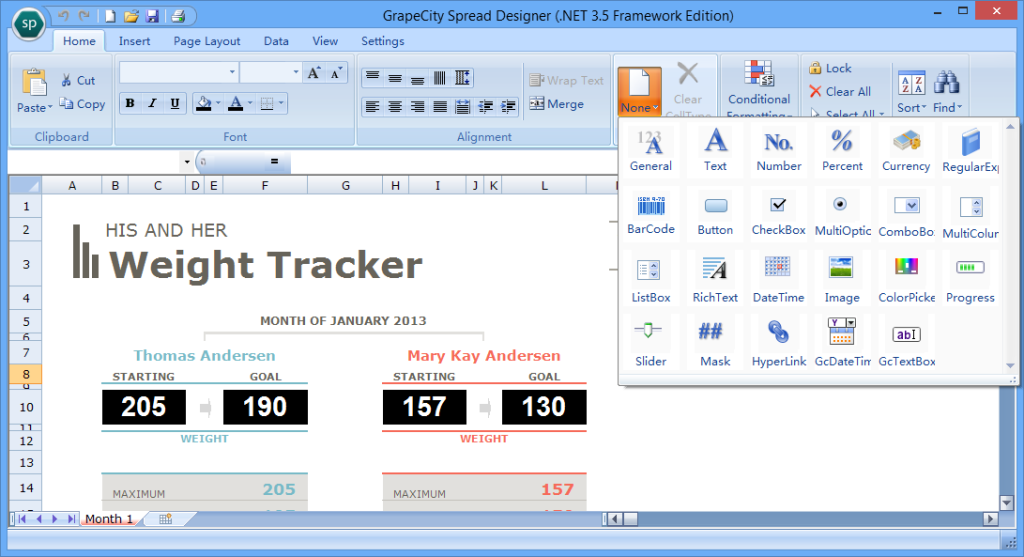Click the Cut button
1024x557 pixels.
pyautogui.click(x=78, y=80)
